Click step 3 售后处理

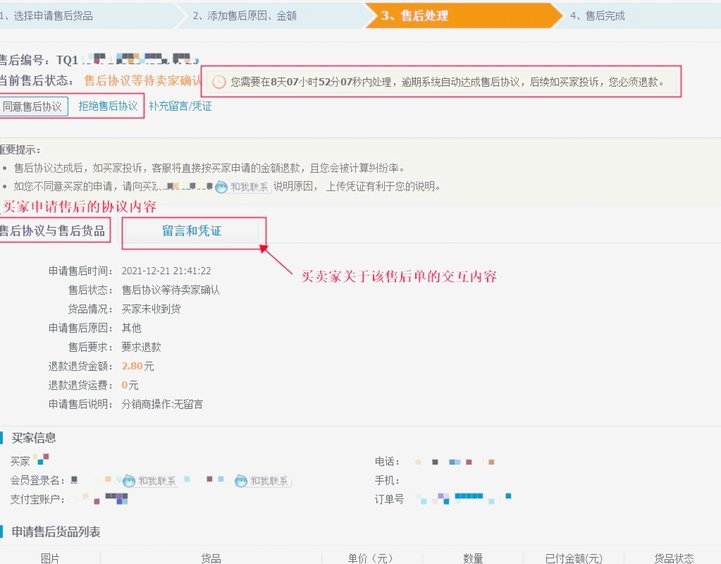[464, 16]
